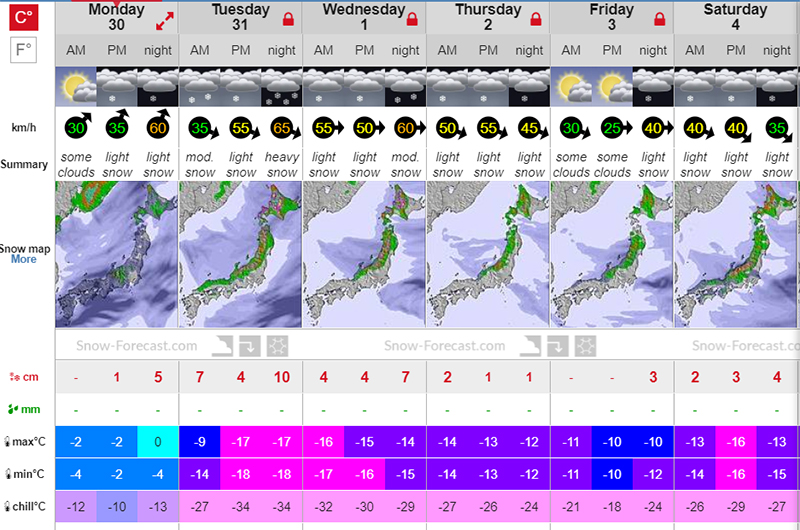Click Tuesday AM -9 max temperature cell
The image size is (800, 530).
point(199,442)
